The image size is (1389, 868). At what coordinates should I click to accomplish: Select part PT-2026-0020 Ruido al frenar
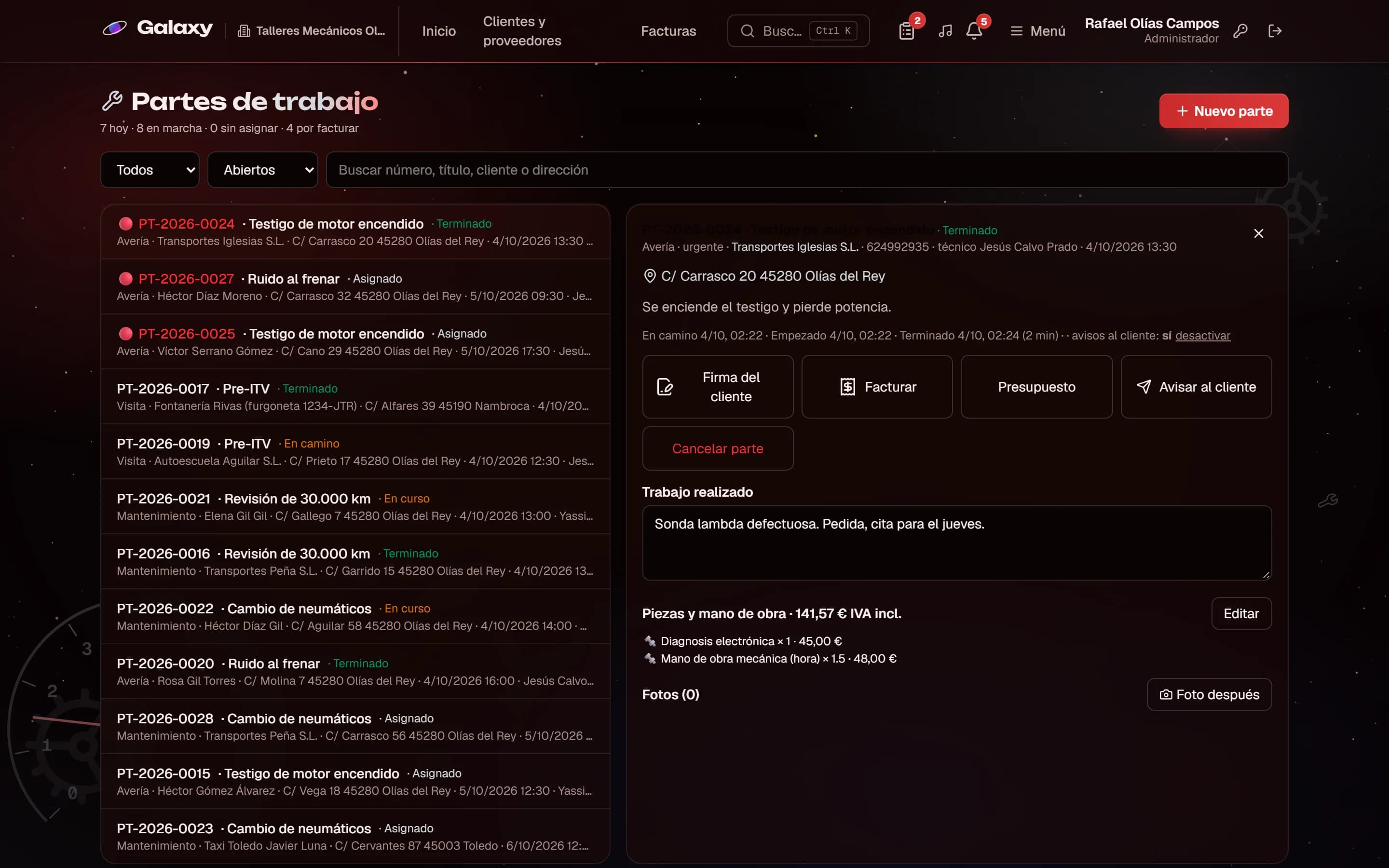click(x=355, y=672)
